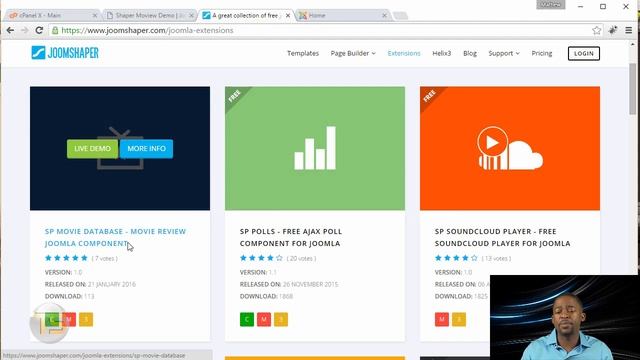640x360 pixels.
Task: Click the extension icon beside the bookmark star
Action: tap(613, 30)
